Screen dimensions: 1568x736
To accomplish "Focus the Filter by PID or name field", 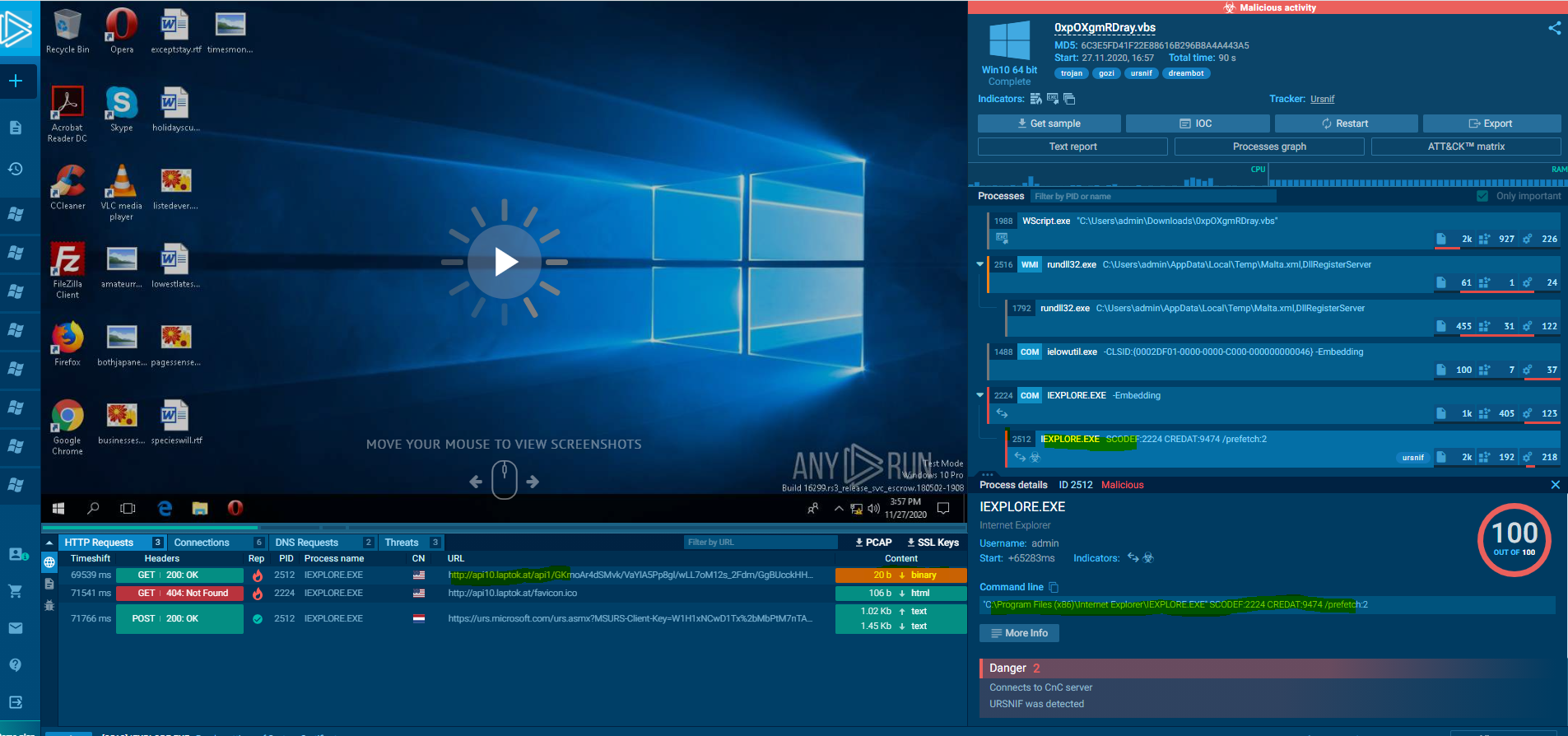I will (x=1153, y=196).
